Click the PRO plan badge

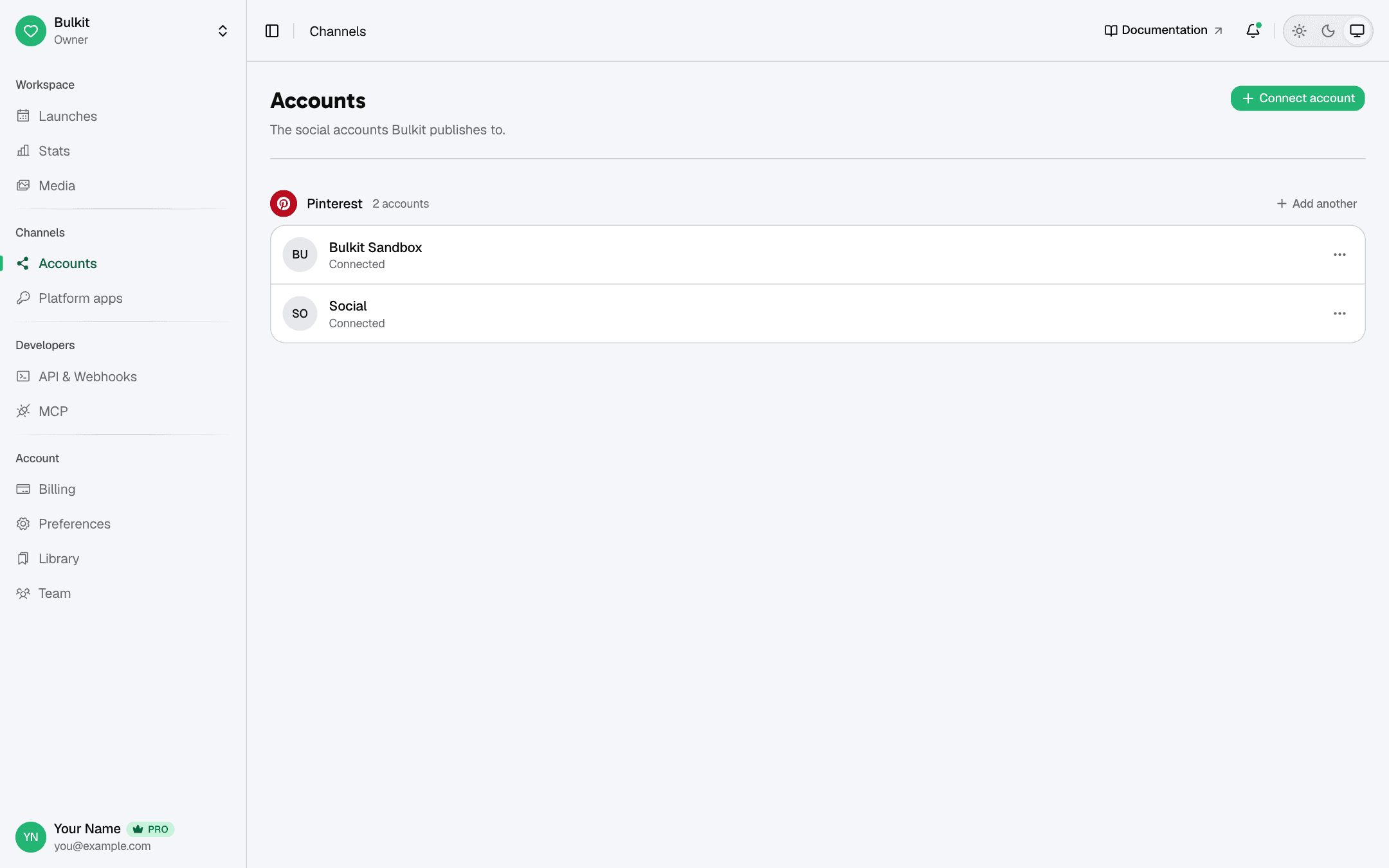(x=150, y=829)
